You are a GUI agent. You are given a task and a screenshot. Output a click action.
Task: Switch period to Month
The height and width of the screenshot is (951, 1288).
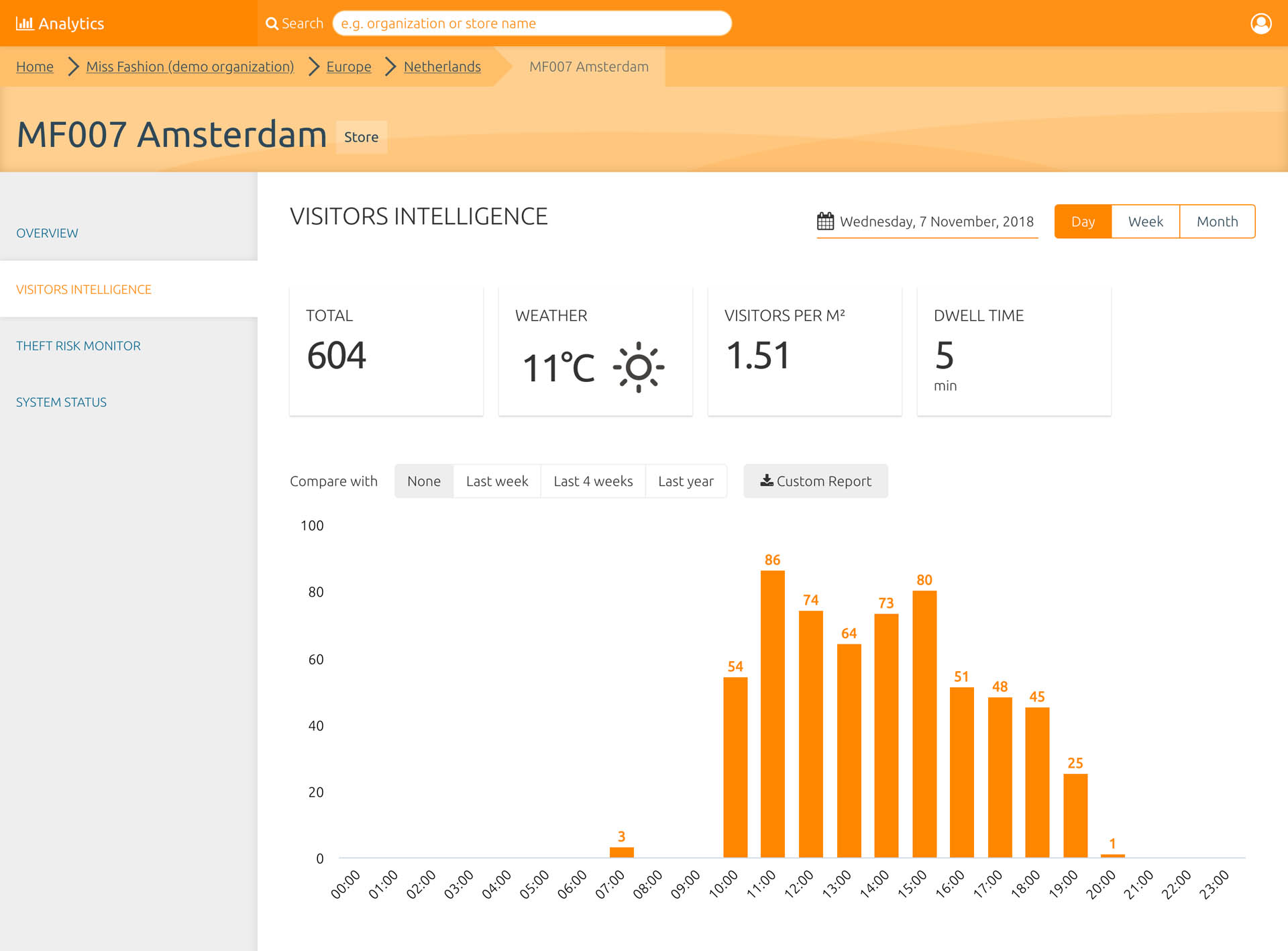[x=1217, y=221]
